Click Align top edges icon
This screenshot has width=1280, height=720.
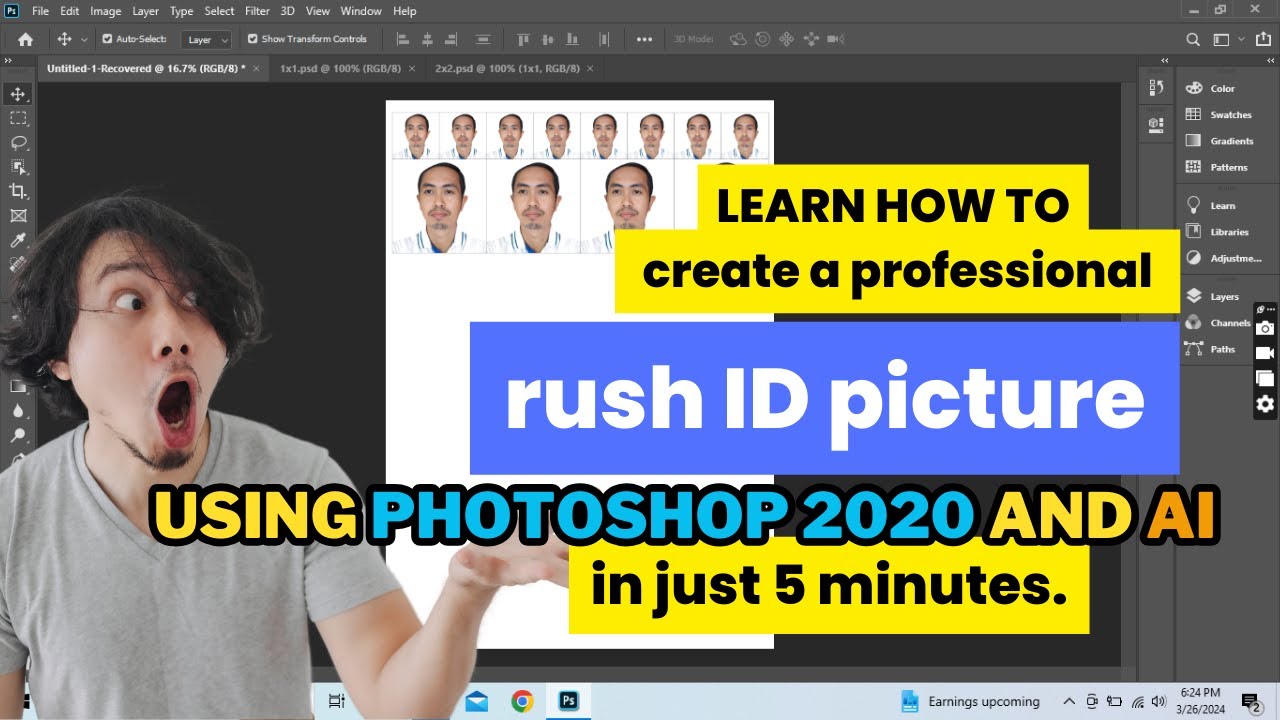(x=522, y=39)
